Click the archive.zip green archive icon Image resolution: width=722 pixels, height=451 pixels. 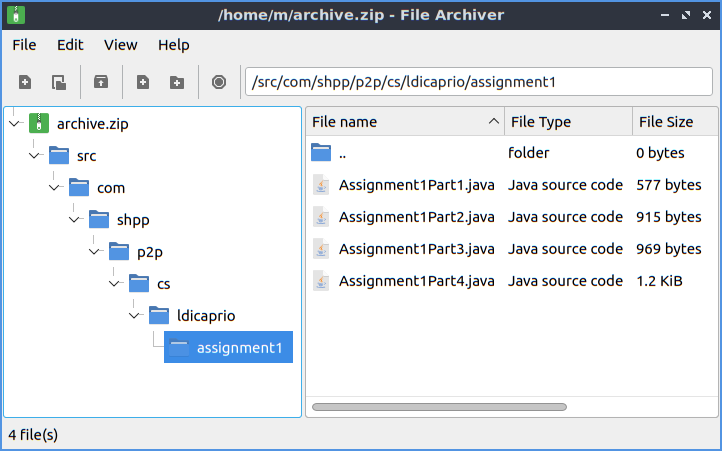tap(39, 123)
